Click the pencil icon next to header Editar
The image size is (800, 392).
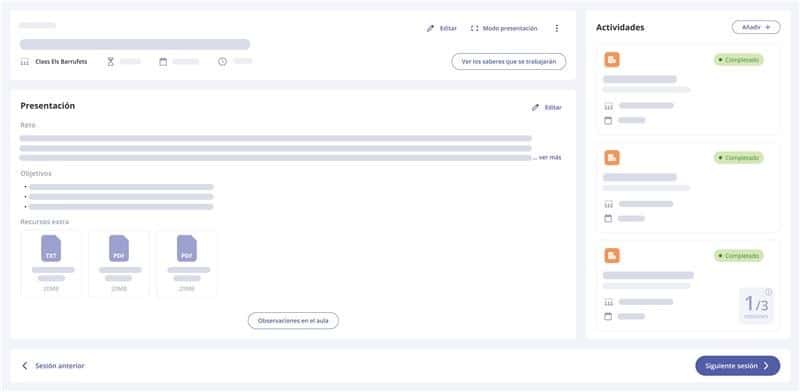pos(430,29)
